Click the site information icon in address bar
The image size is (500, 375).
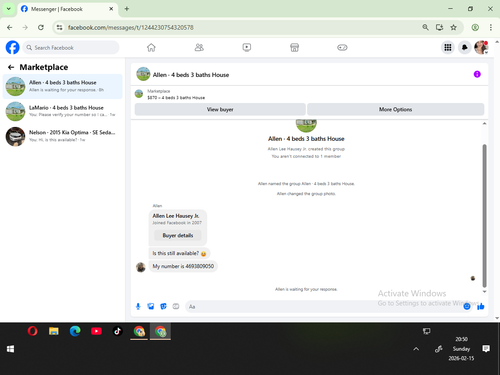(x=59, y=27)
